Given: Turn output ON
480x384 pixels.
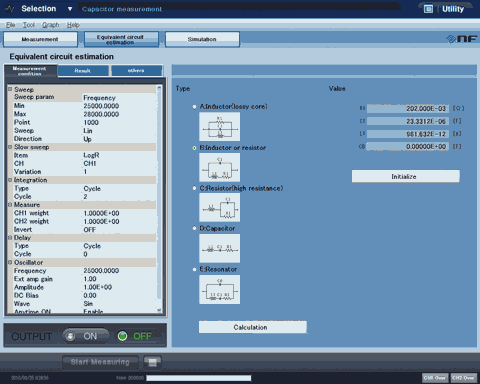Looking at the screenshot, I should click(86, 336).
